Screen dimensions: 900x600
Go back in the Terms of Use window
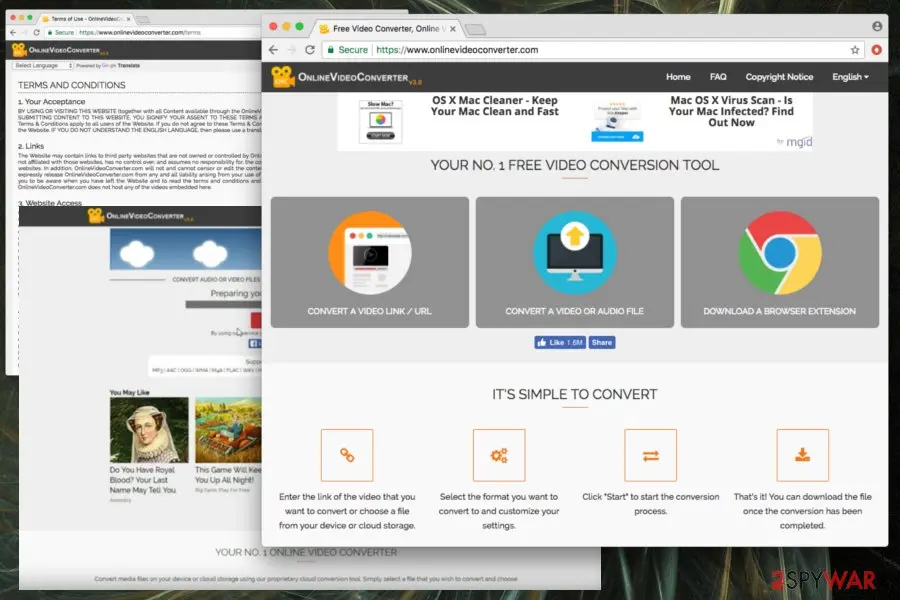[x=13, y=33]
